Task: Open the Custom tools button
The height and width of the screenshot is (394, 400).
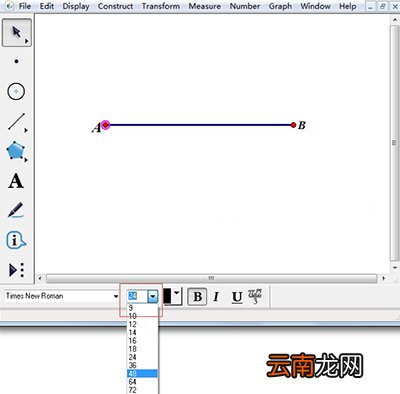Action: pyautogui.click(x=16, y=270)
